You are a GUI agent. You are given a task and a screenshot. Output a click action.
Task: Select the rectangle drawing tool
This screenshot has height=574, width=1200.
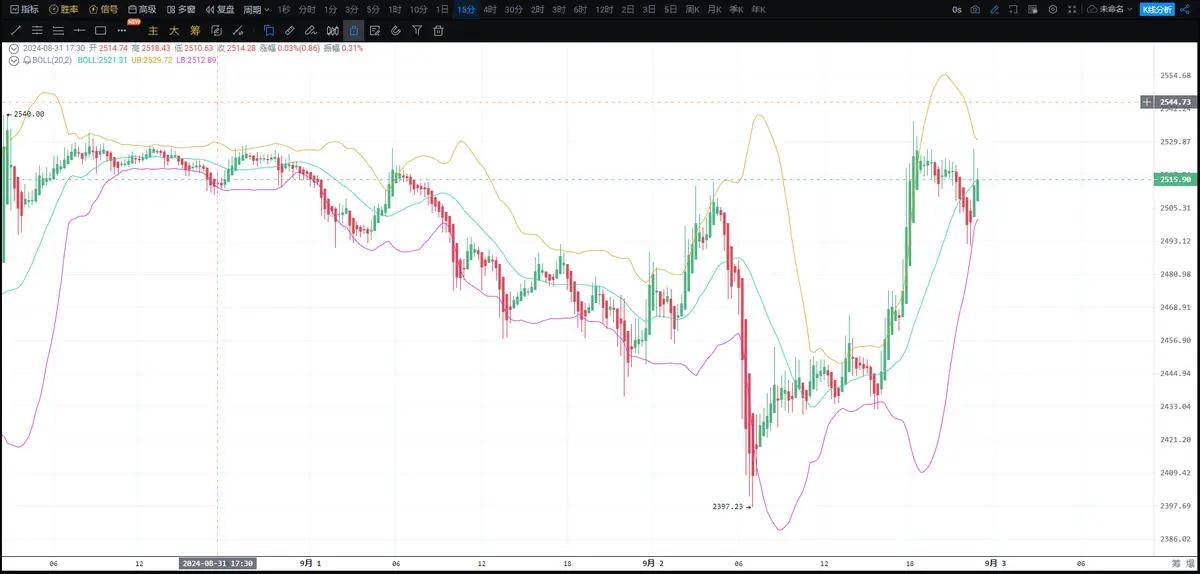(100, 30)
